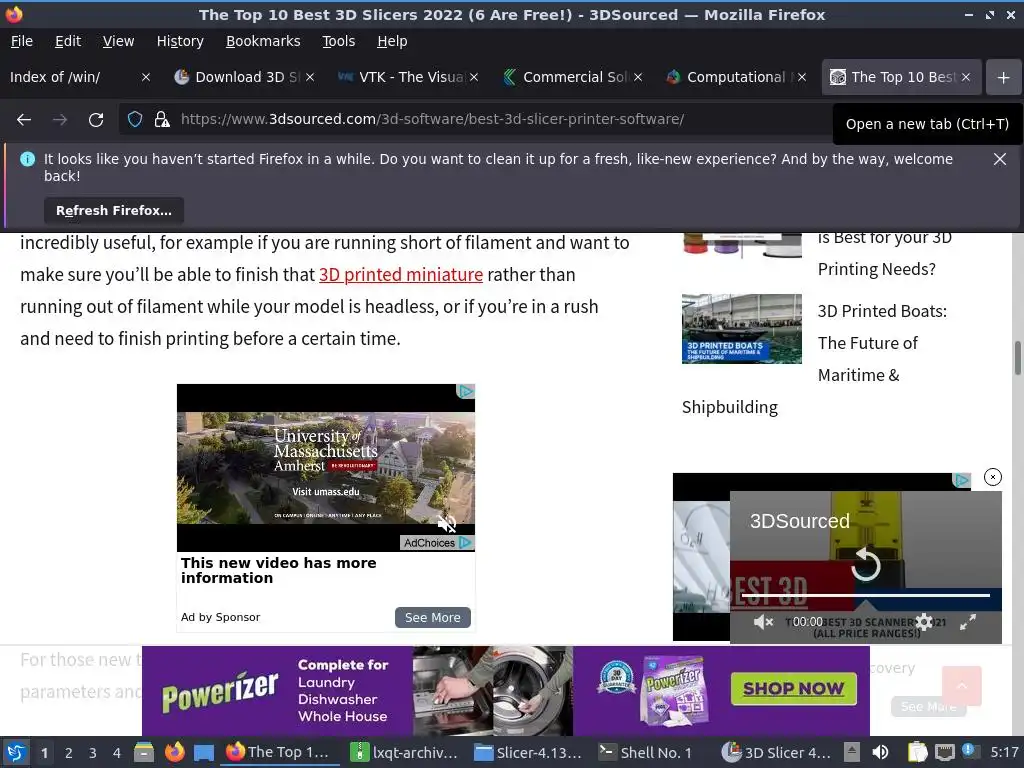The height and width of the screenshot is (768, 1024).
Task: Click the forward navigation arrow
Action: pos(60,120)
